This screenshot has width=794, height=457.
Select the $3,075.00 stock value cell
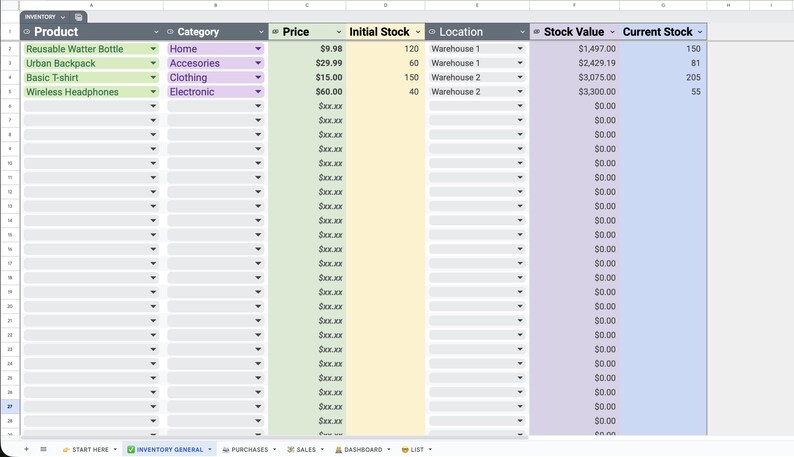(575, 78)
